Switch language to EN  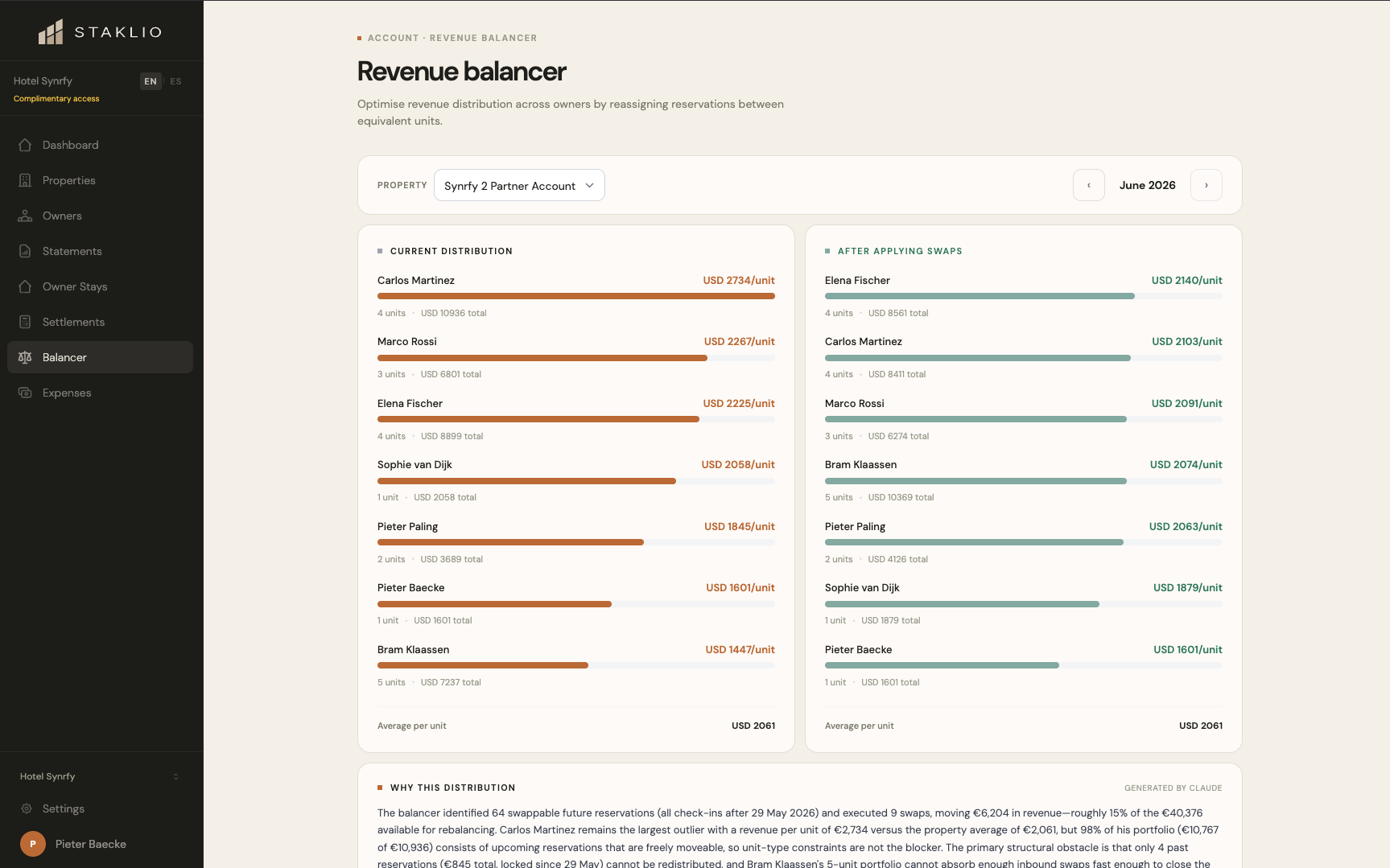151,81
